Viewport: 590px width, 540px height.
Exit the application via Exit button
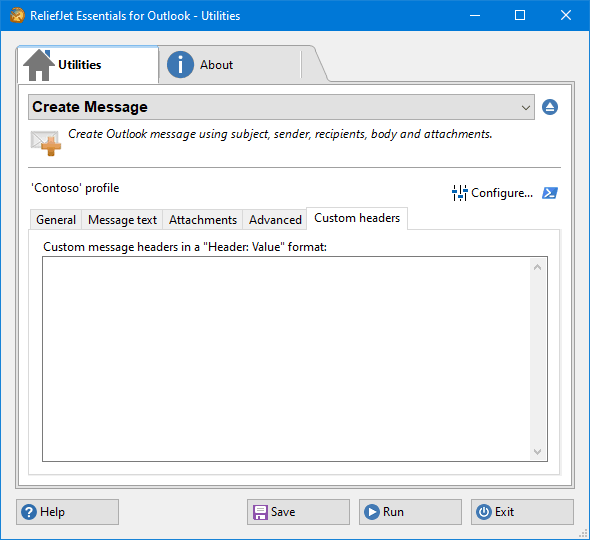click(522, 512)
